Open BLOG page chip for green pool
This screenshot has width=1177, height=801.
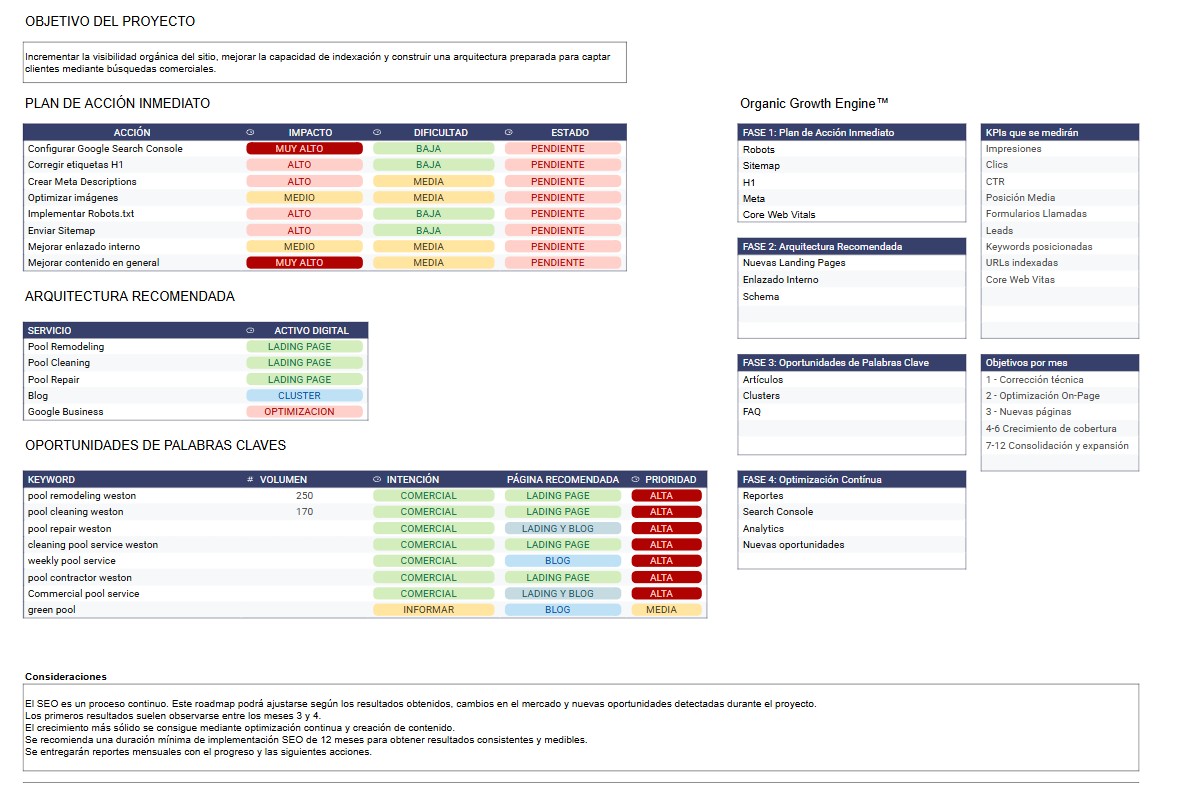click(x=563, y=610)
